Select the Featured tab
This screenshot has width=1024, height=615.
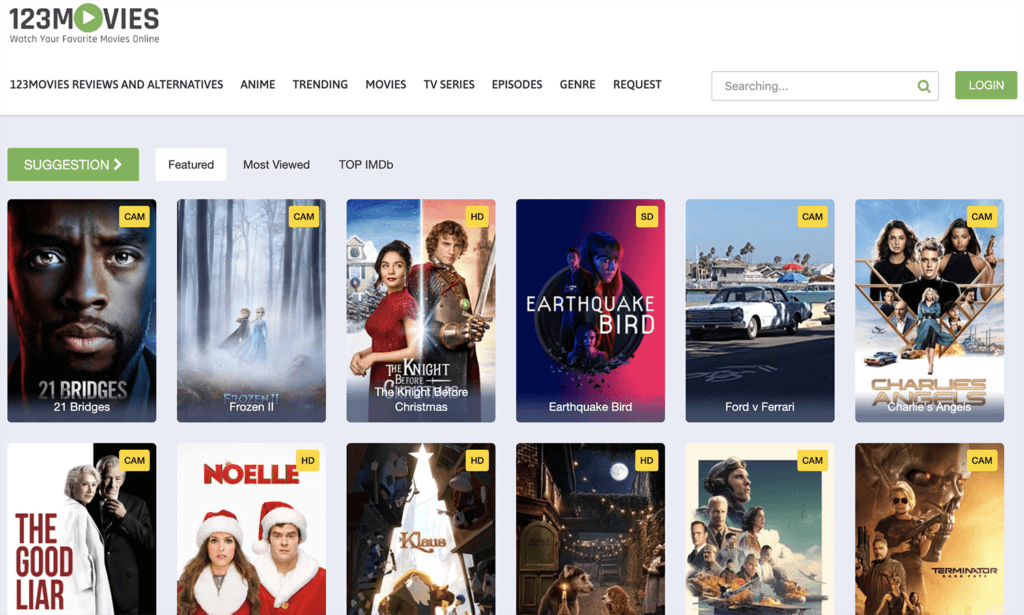pyautogui.click(x=191, y=165)
